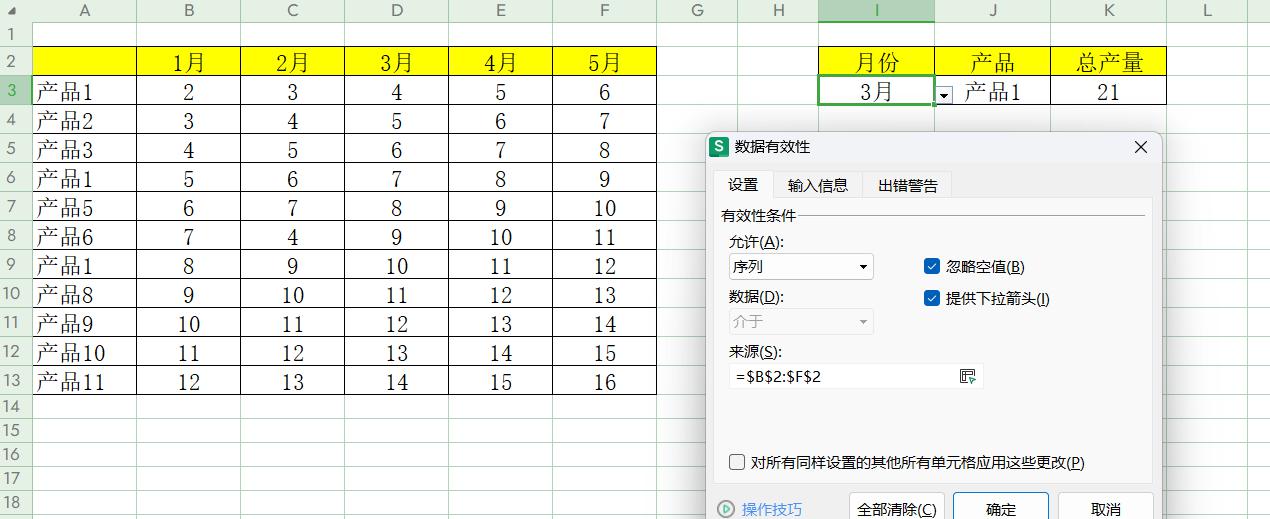
Task: Select cell J3 containing 产品1
Action: click(x=992, y=92)
